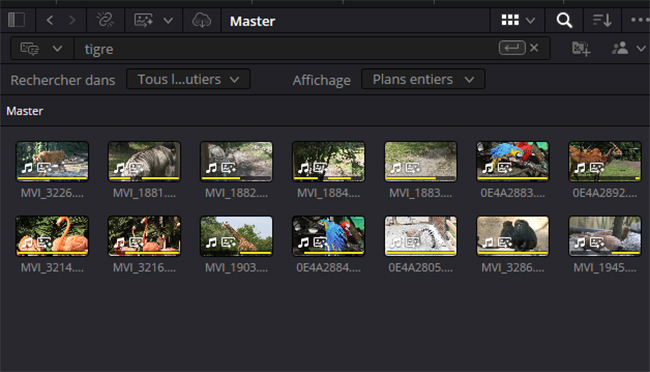Clear the tigre search text
This screenshot has width=650, height=372.
pos(534,48)
